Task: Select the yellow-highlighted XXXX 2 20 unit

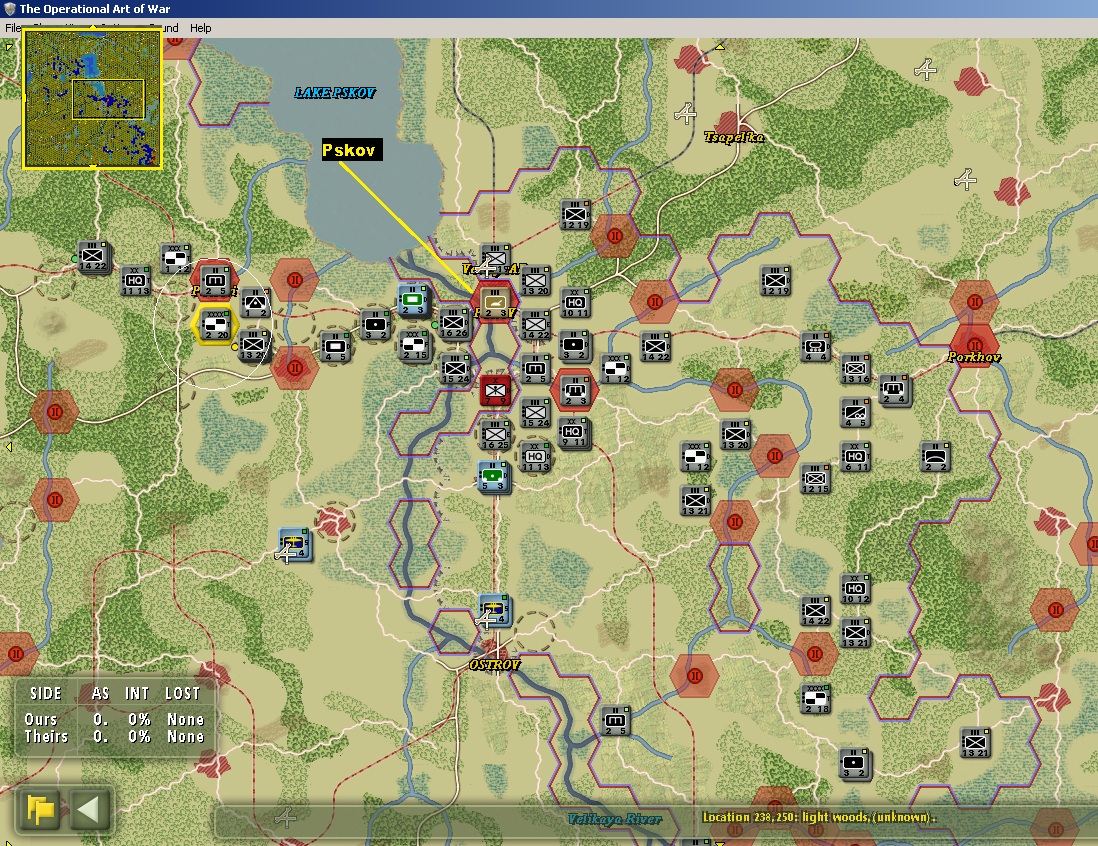Action: 216,324
